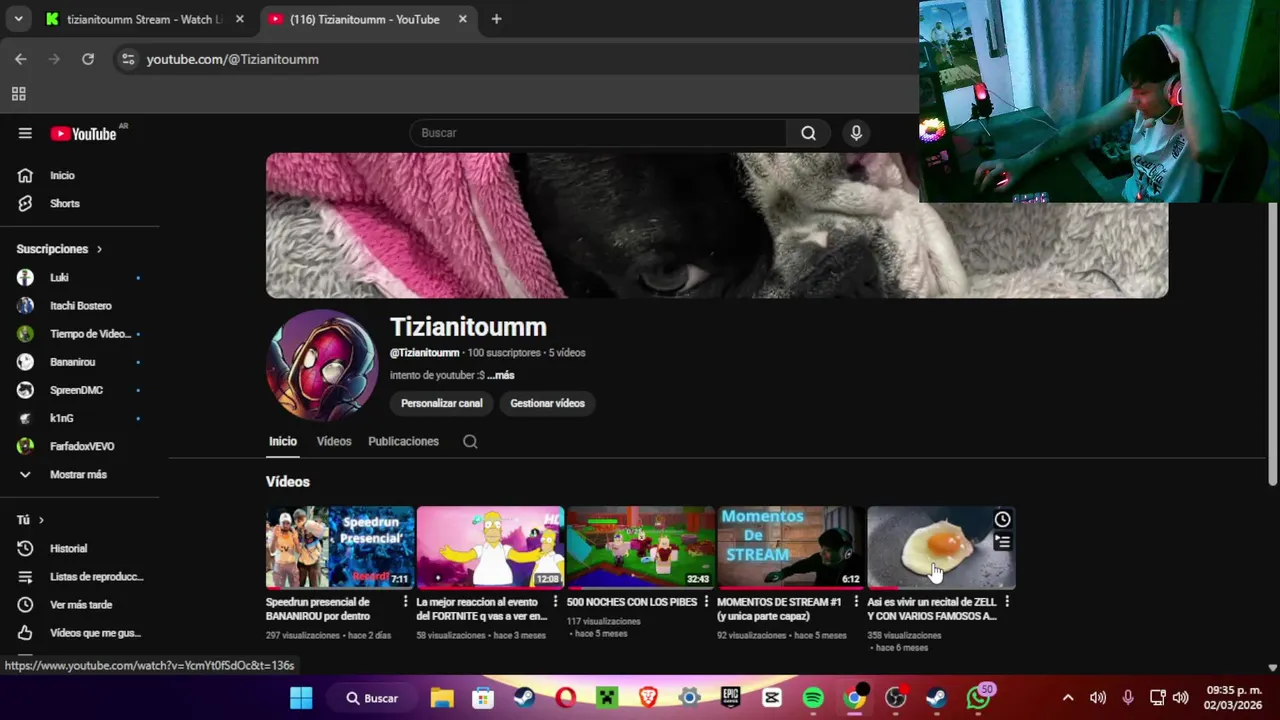Click the search magnifier button
Screen dimensions: 1280x720
pos(808,133)
